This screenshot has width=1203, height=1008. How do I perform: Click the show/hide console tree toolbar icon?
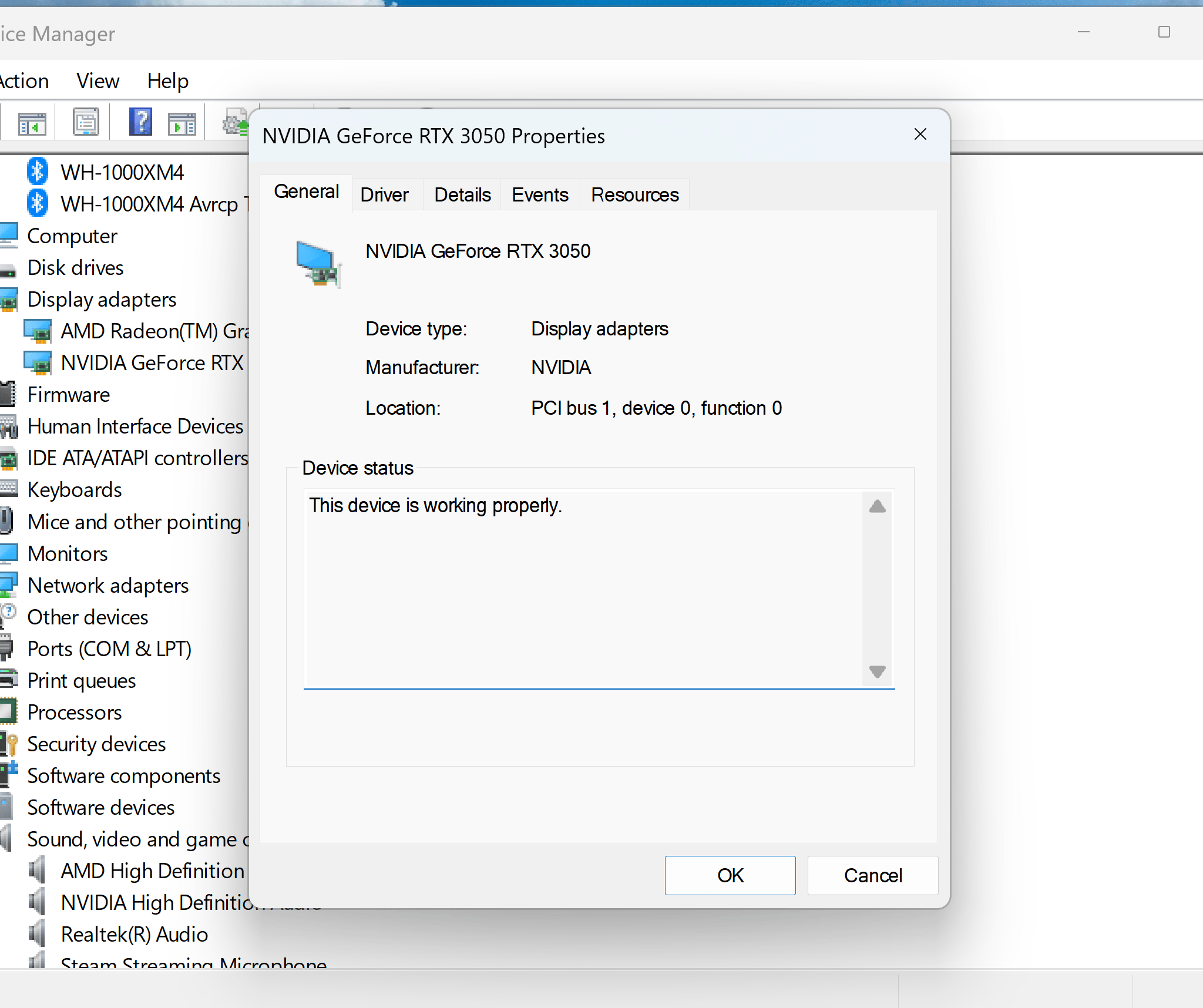point(32,123)
